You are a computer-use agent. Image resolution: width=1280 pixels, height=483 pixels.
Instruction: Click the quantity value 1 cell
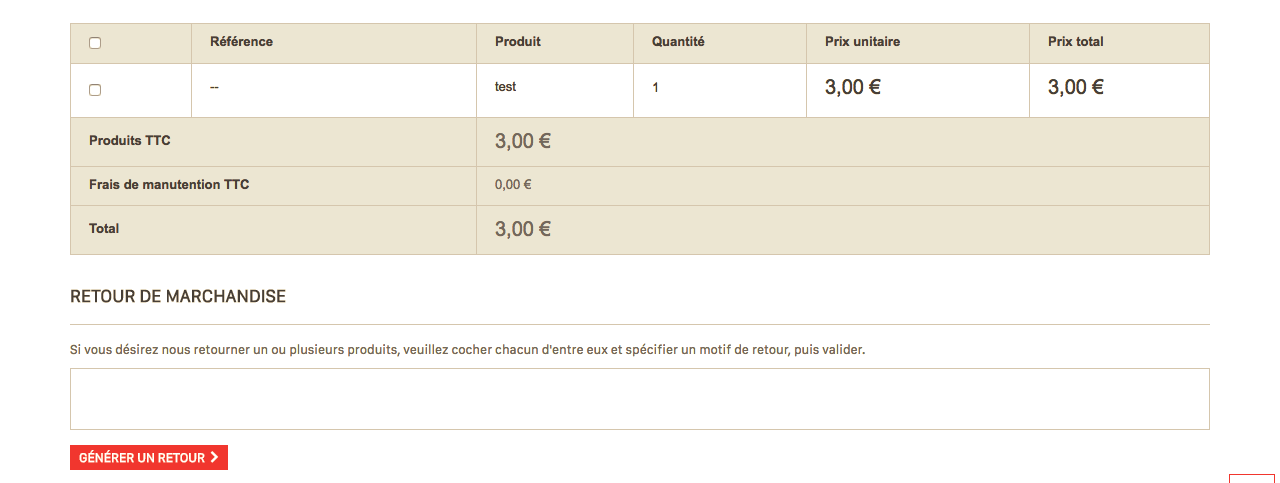coord(655,88)
